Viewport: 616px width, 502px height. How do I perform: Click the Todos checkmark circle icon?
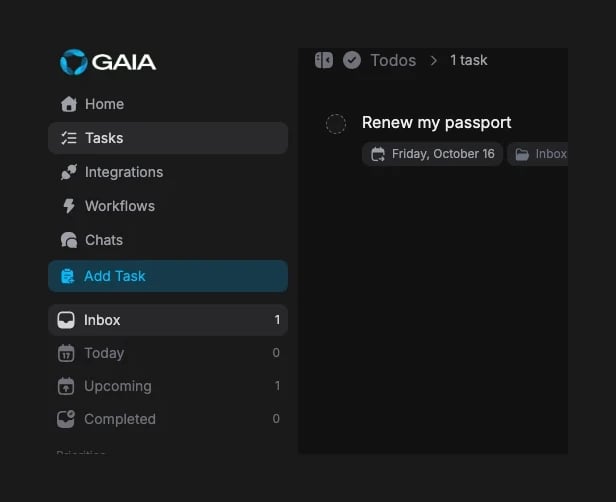(352, 60)
